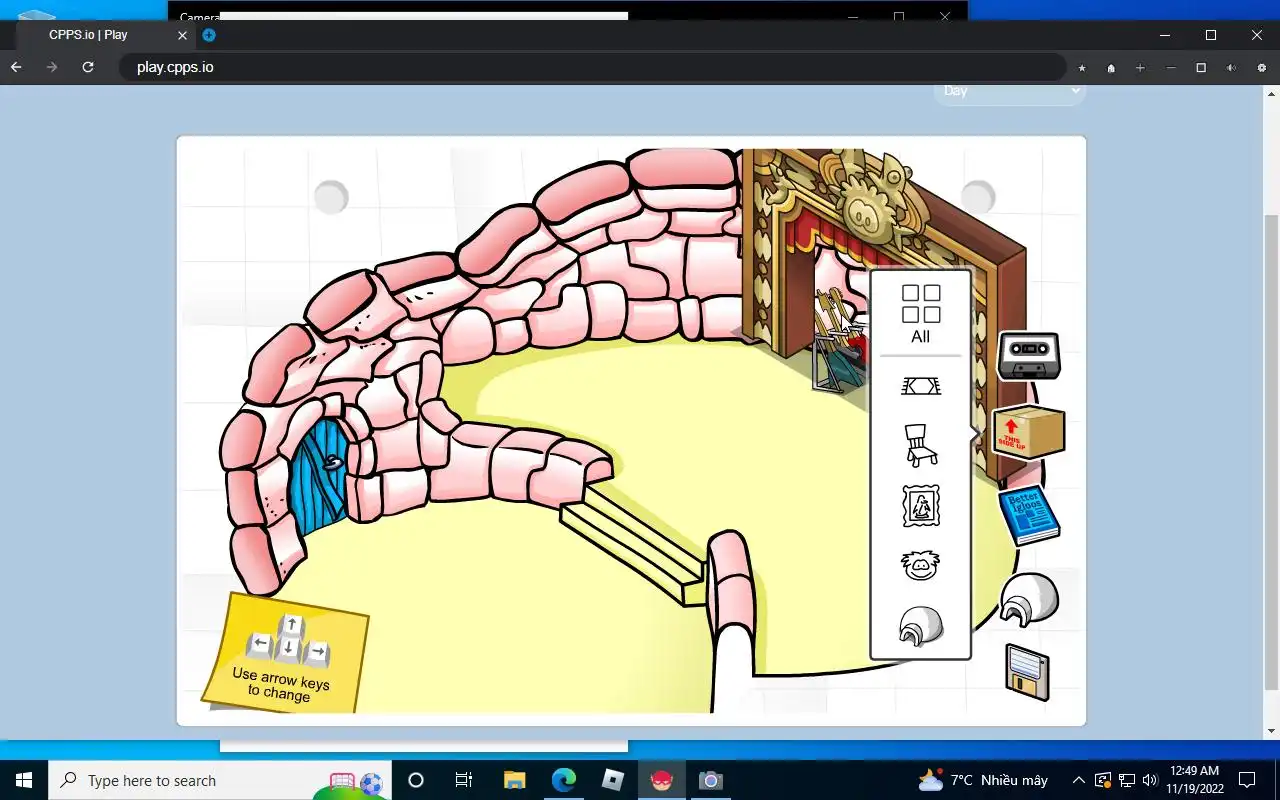
Task: Open the notification center
Action: coord(1246,780)
